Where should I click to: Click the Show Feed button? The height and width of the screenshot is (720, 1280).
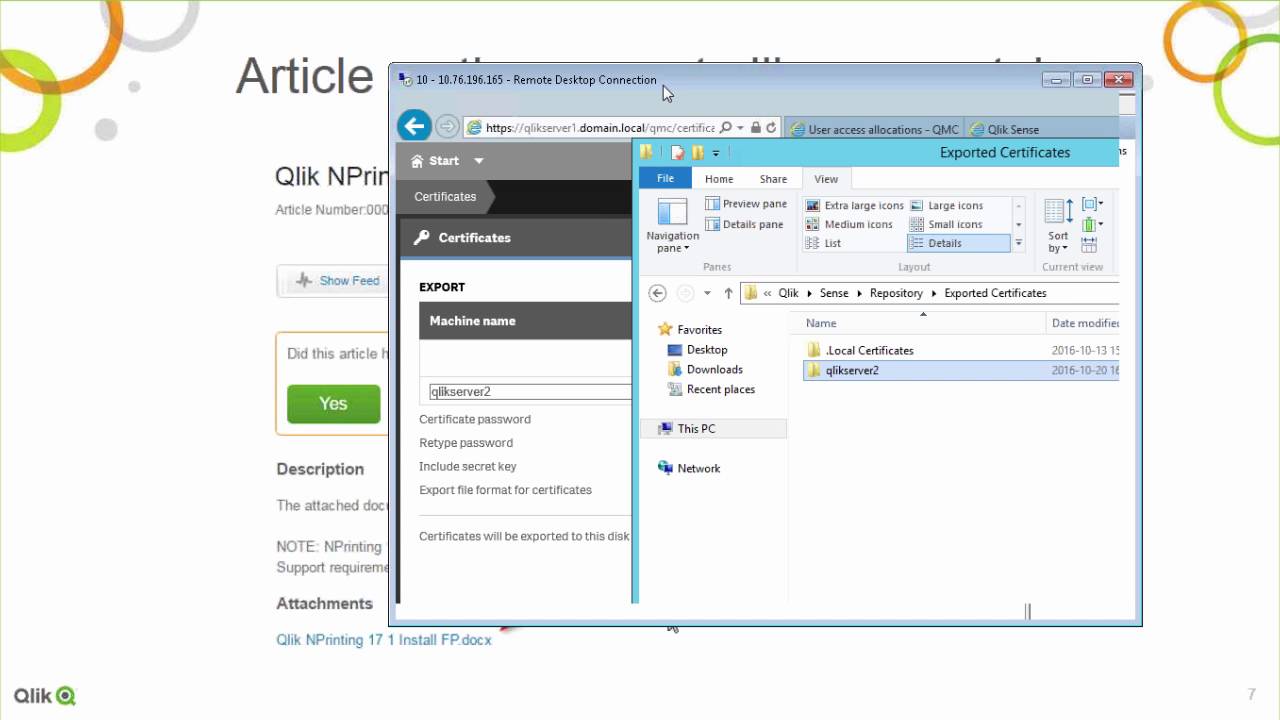click(336, 281)
